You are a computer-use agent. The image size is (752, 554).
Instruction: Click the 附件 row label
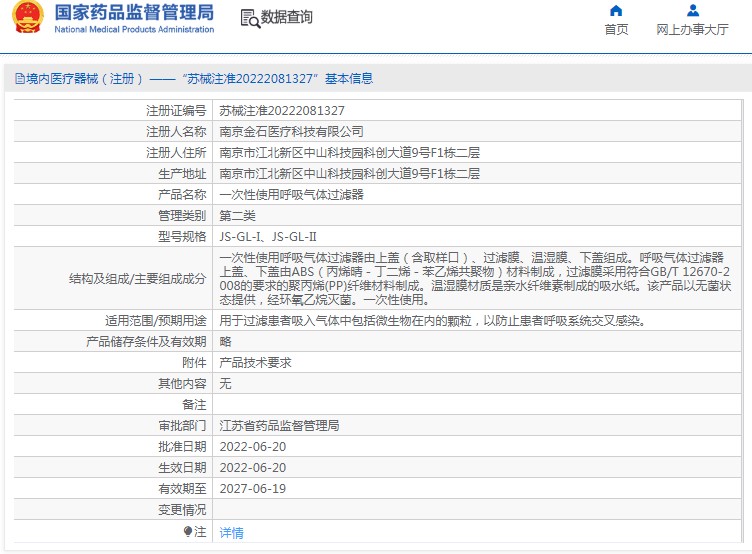194,363
